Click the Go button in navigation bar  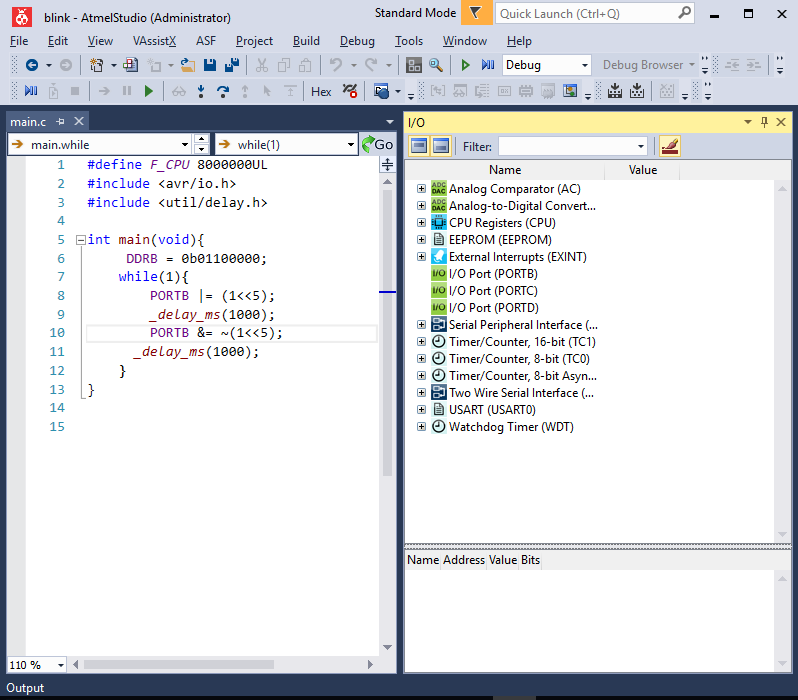[378, 145]
